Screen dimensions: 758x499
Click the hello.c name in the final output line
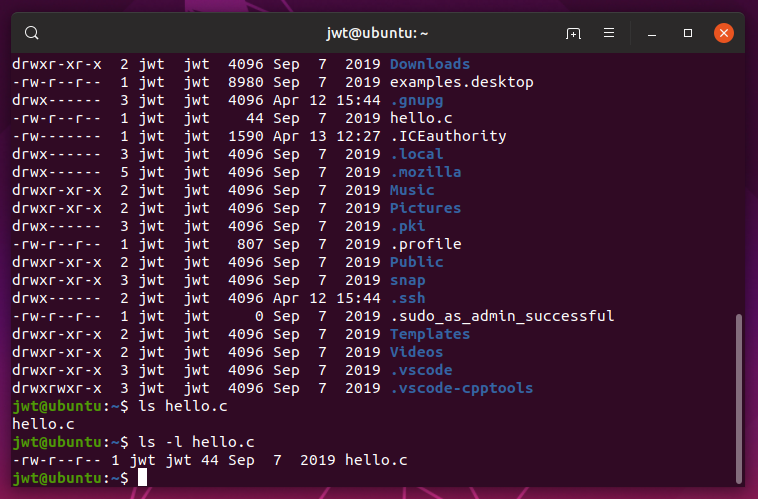(x=376, y=460)
